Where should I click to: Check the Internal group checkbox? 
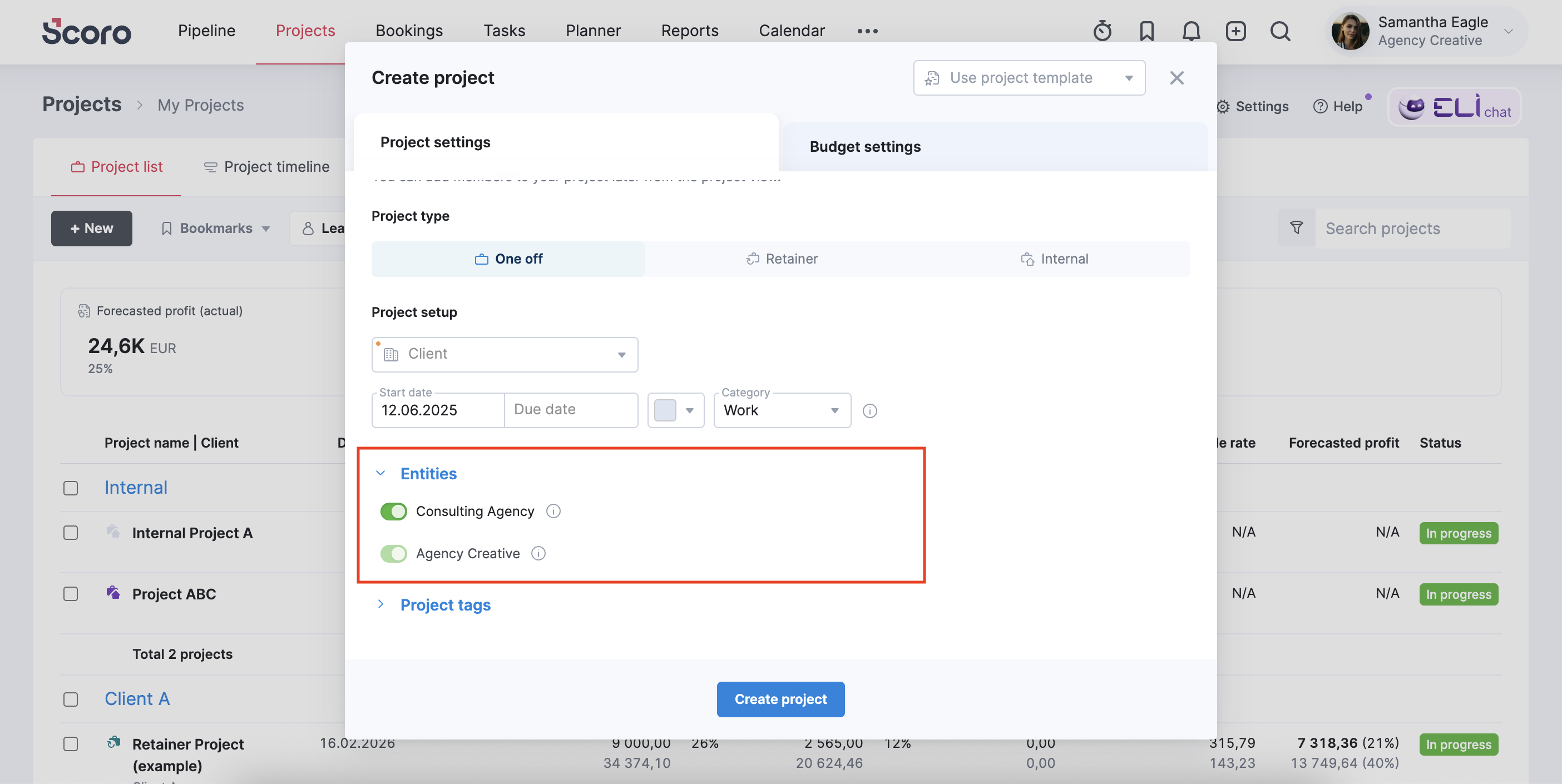click(x=70, y=488)
